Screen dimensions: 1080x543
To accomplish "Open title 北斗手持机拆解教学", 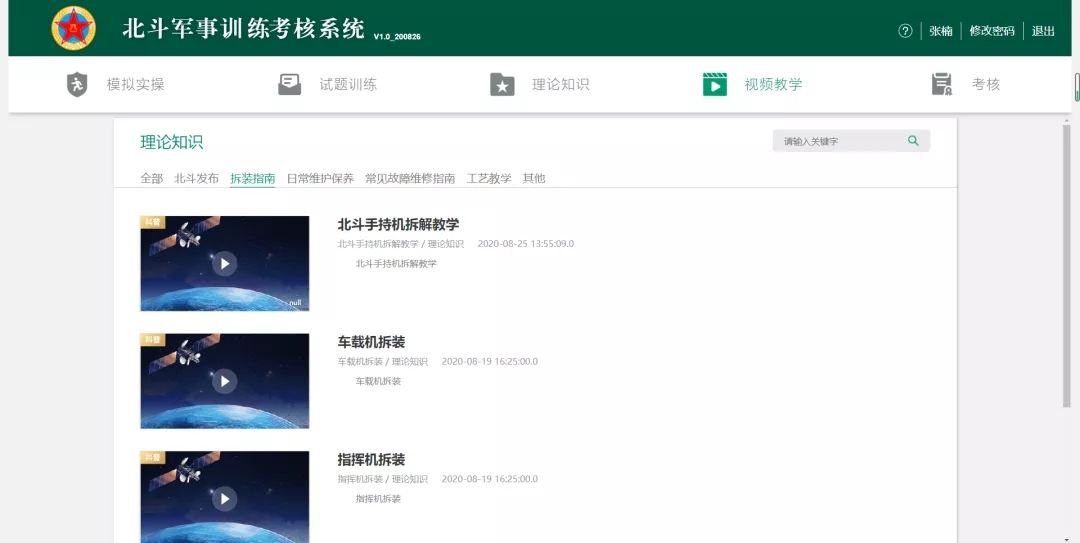I will pos(398,225).
